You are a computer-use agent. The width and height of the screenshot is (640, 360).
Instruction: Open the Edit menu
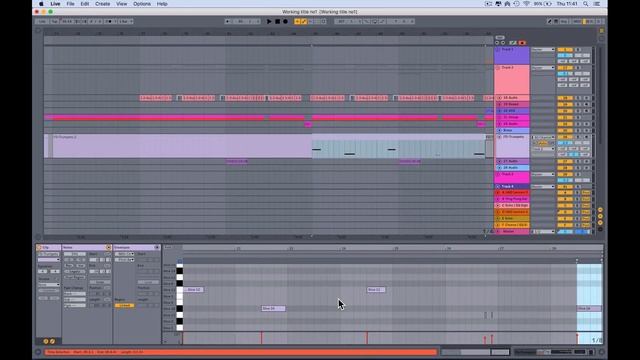click(x=84, y=4)
